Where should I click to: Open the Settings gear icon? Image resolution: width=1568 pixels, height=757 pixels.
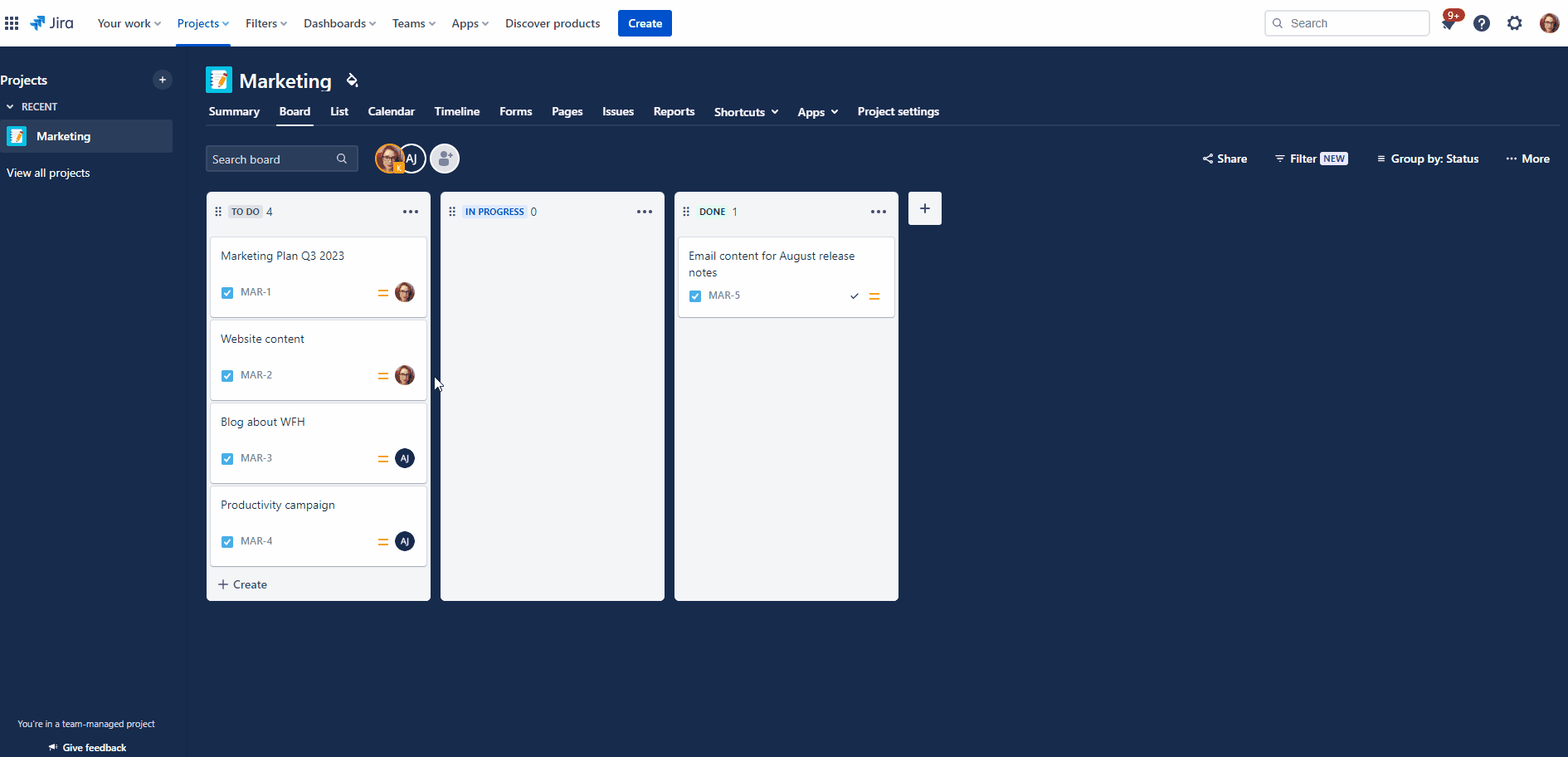[x=1515, y=23]
